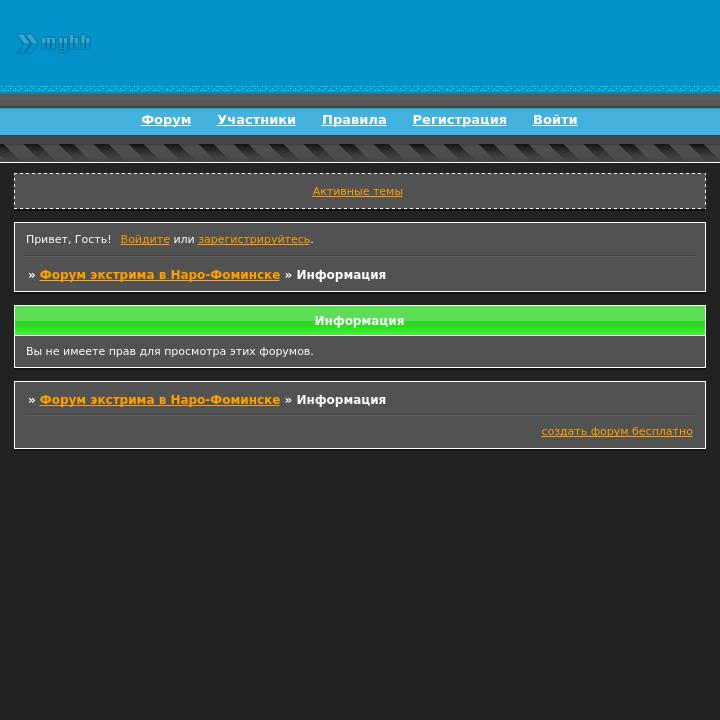Open Форум экстрима в Наро-Фоминске upper breadcrumb
Image resolution: width=720 pixels, height=720 pixels.
[x=160, y=275]
